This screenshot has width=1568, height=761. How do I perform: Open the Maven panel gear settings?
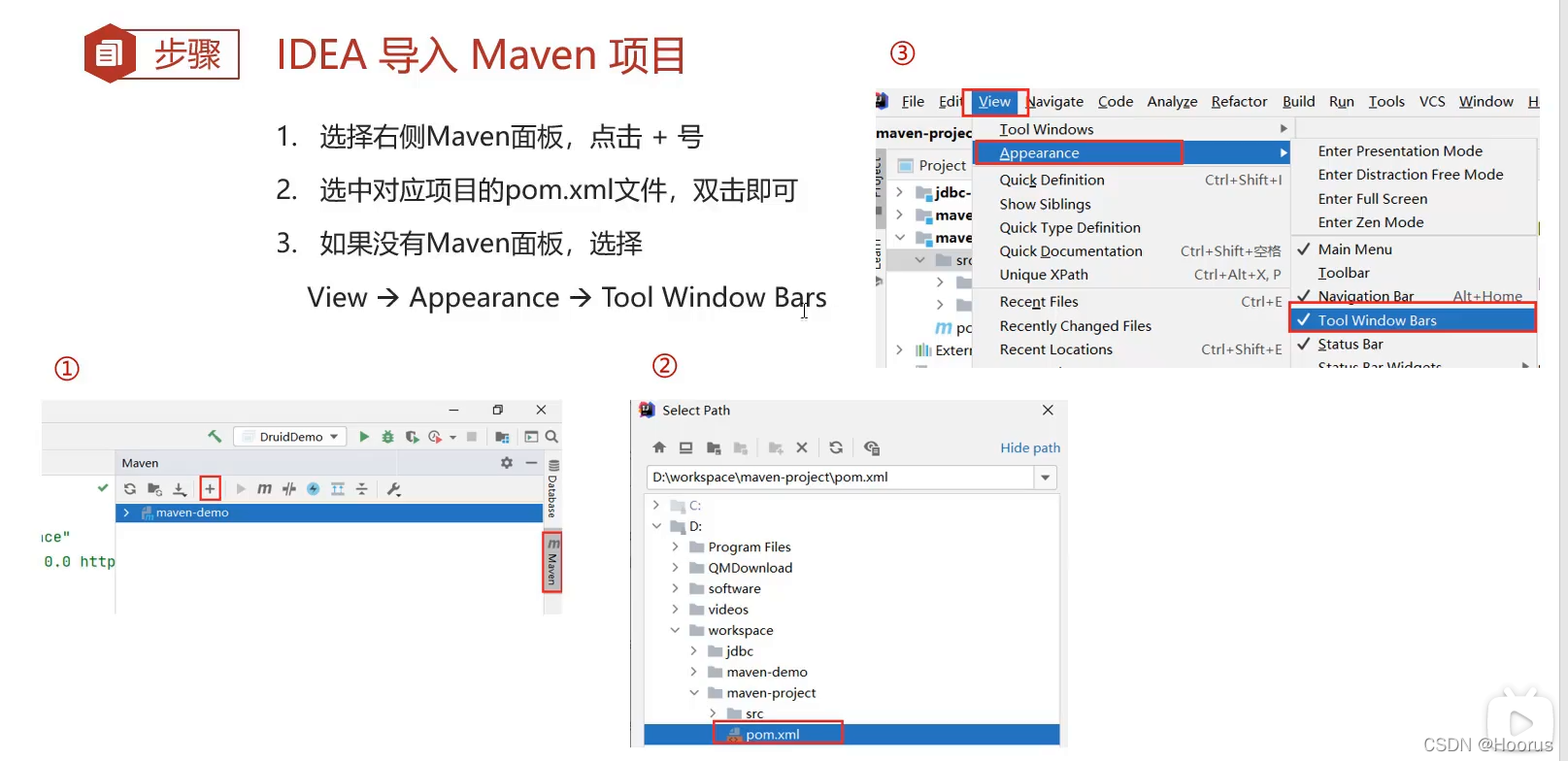tap(507, 463)
